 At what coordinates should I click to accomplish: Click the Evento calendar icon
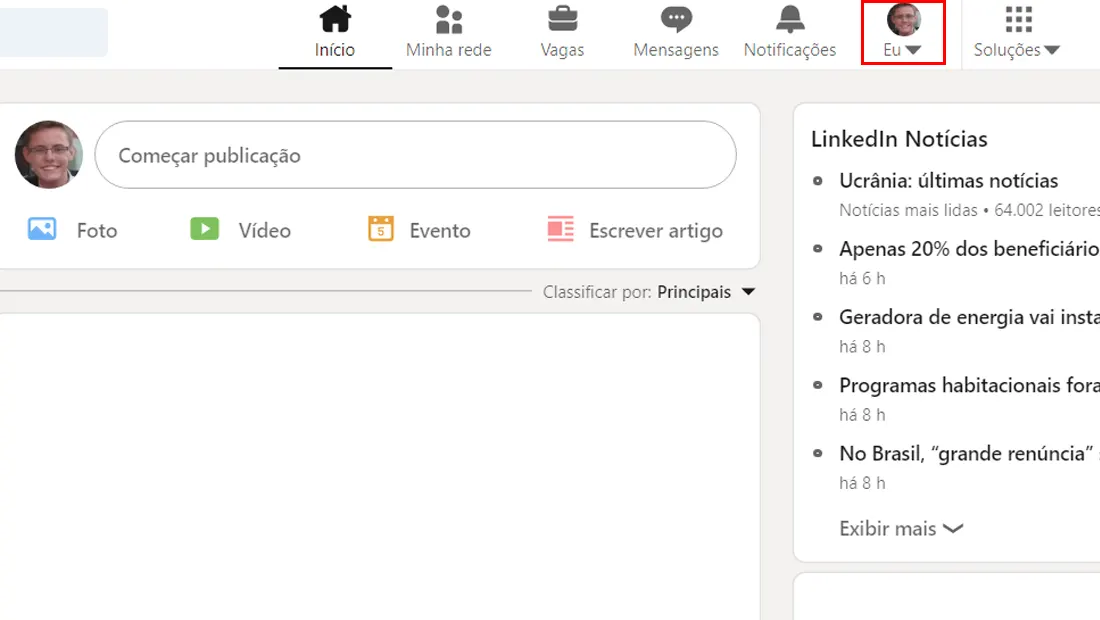click(x=381, y=229)
